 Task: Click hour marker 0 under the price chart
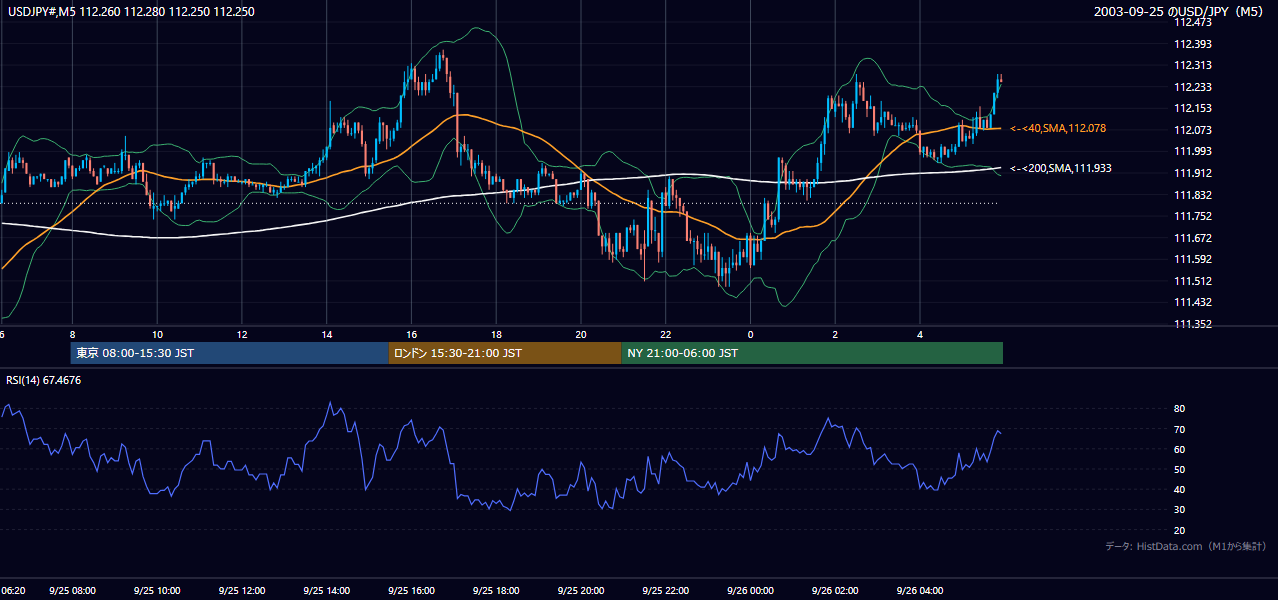coord(751,334)
